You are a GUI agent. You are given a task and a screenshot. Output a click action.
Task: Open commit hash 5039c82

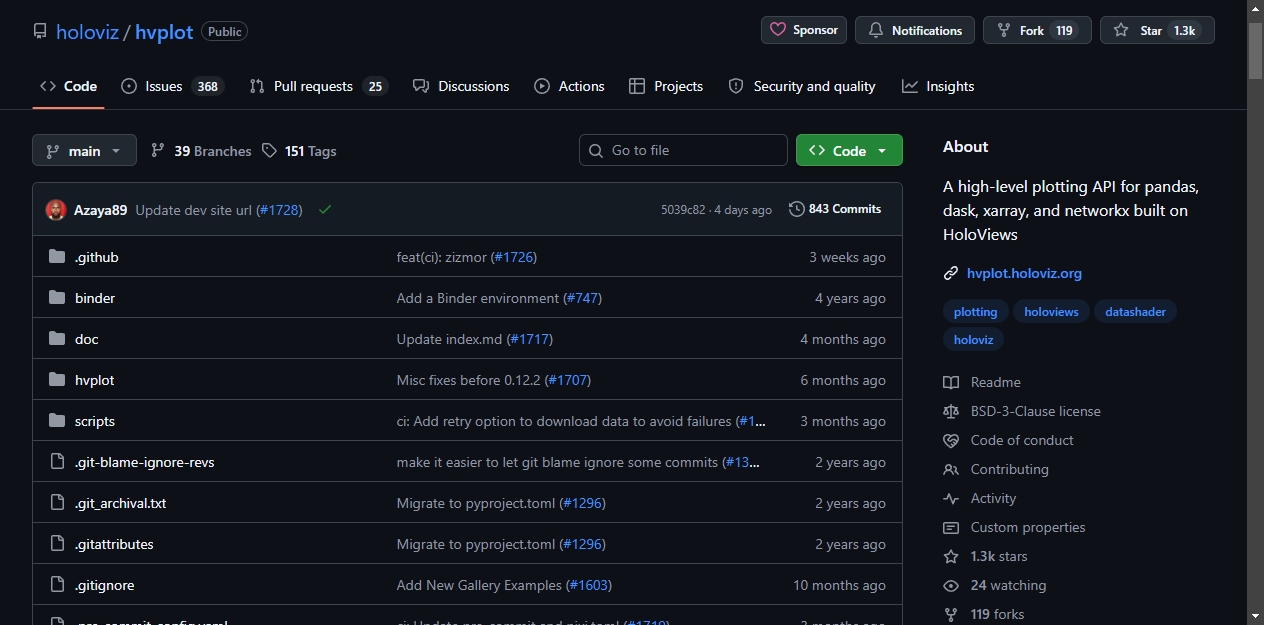(683, 210)
